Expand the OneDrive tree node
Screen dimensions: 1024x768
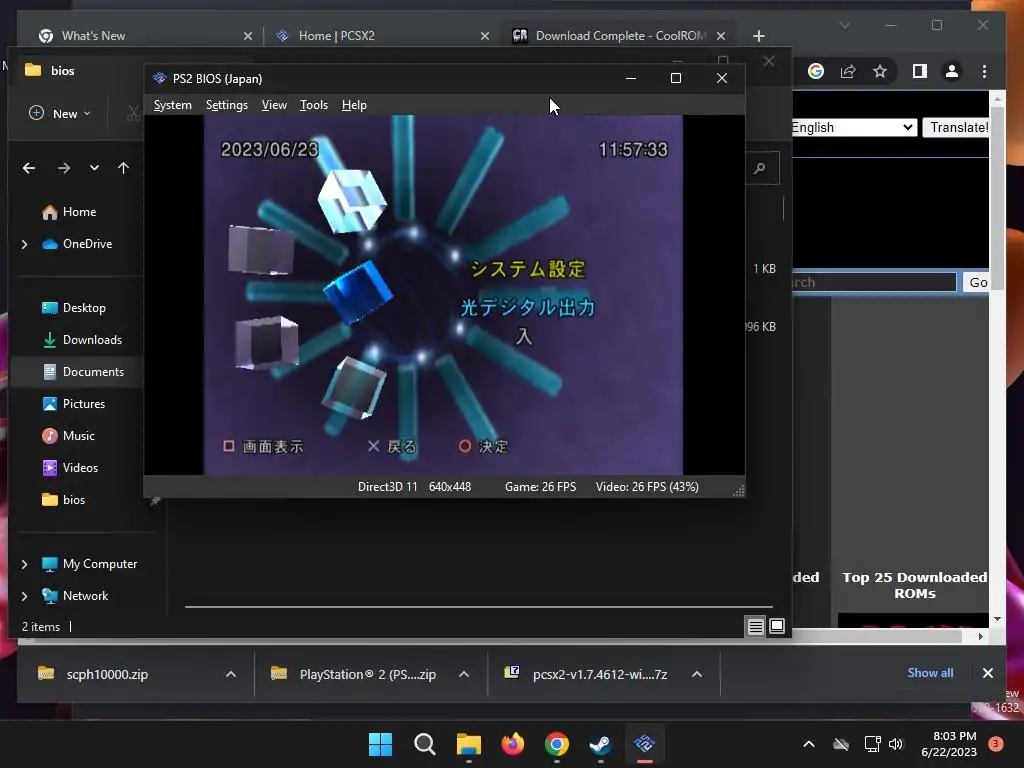pos(24,244)
